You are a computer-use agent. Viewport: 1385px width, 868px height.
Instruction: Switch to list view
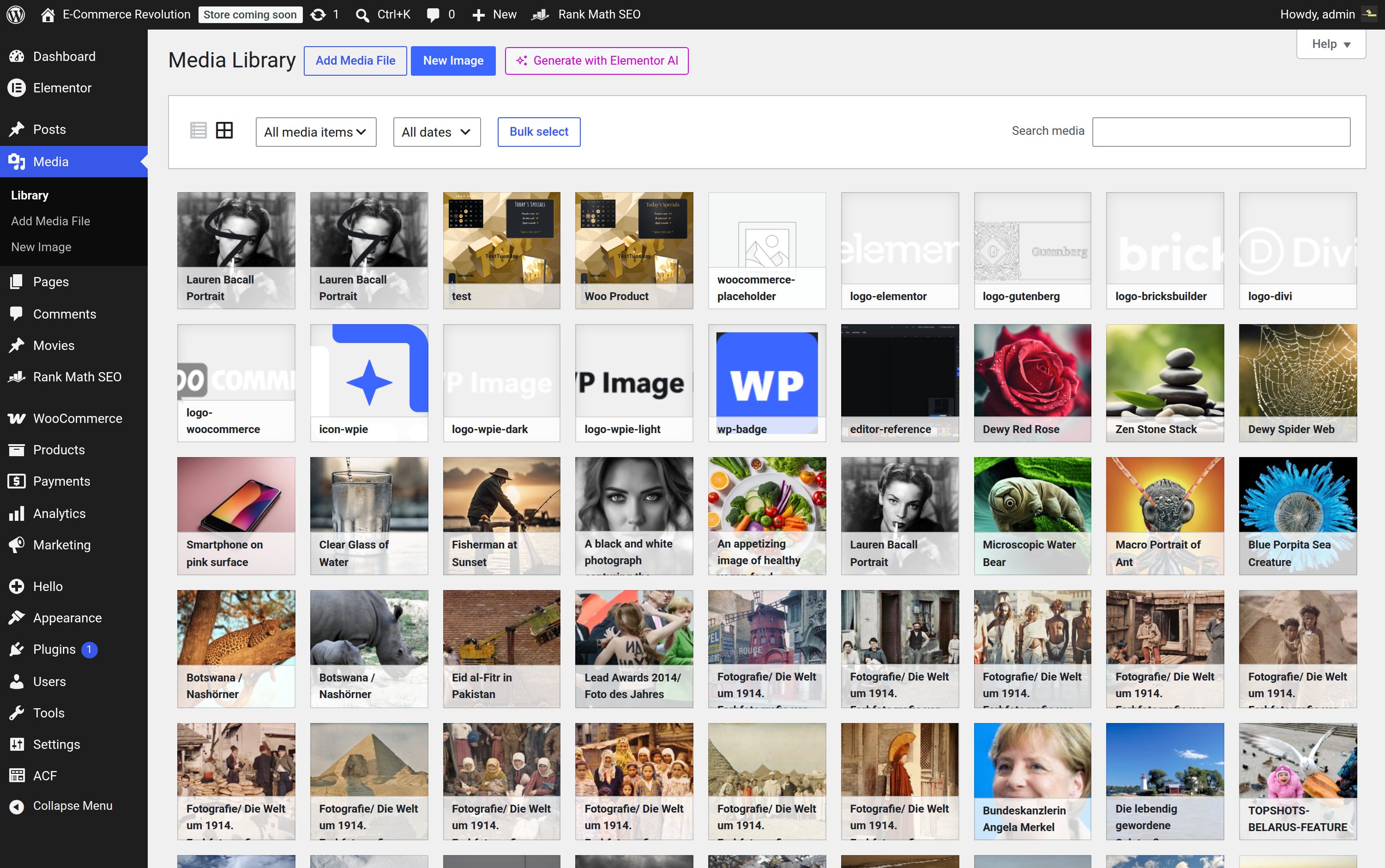(x=198, y=131)
